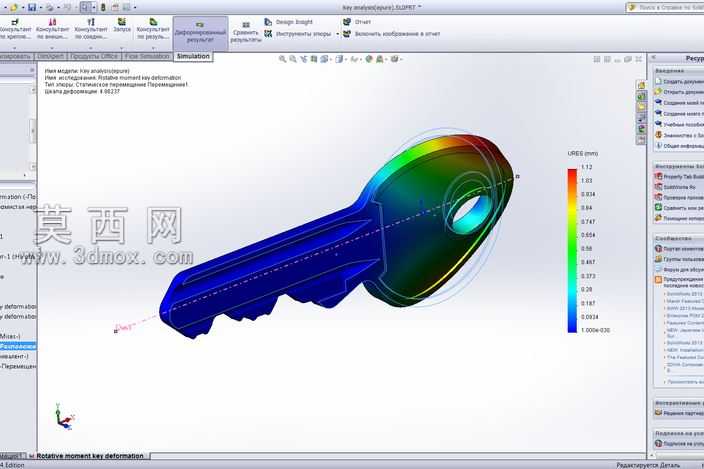The image size is (704, 469).
Task: Click the Save icon in the quick access bar
Action: click(31, 7)
